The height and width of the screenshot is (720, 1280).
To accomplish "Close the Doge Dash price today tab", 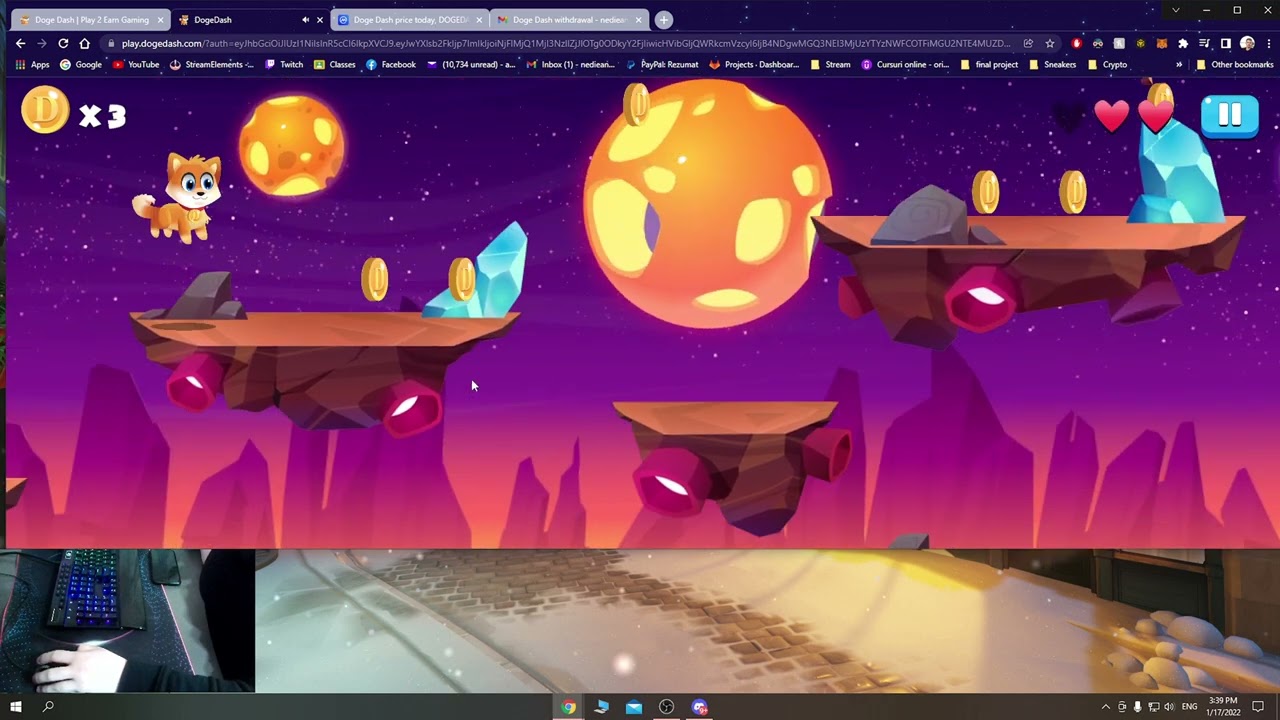I will click(x=479, y=19).
